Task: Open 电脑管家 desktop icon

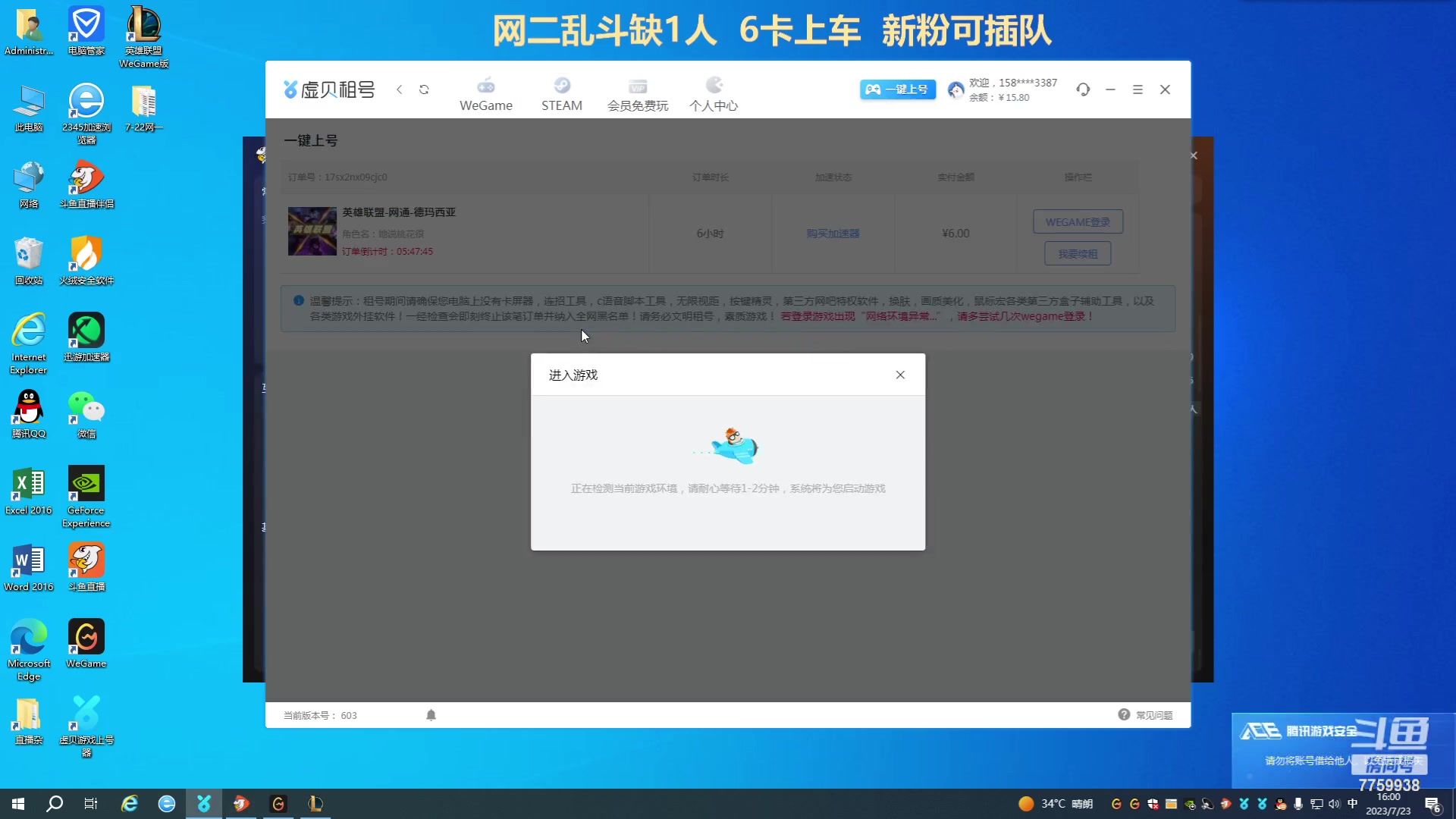Action: (x=86, y=31)
